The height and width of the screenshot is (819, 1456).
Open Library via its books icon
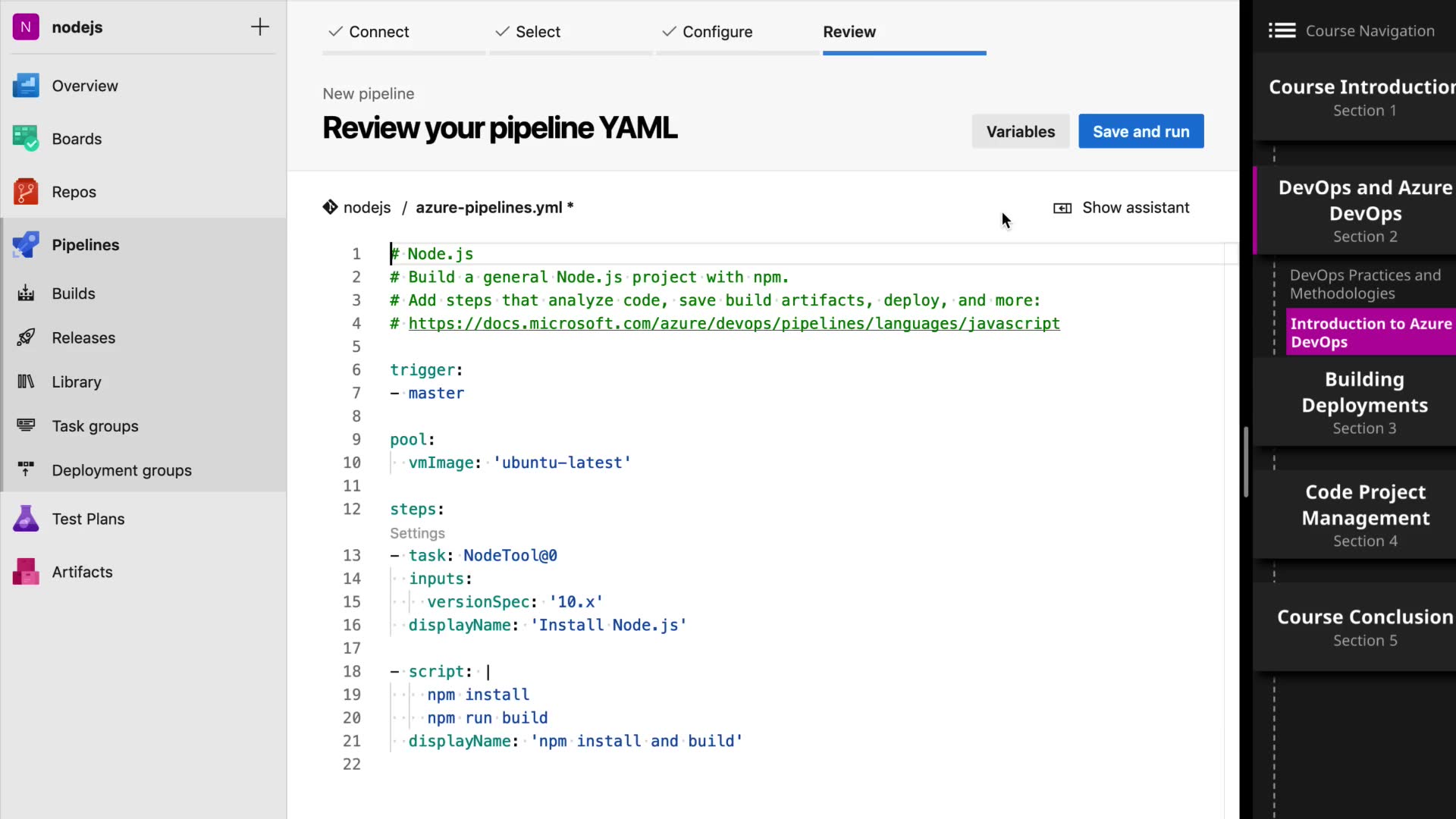26,381
